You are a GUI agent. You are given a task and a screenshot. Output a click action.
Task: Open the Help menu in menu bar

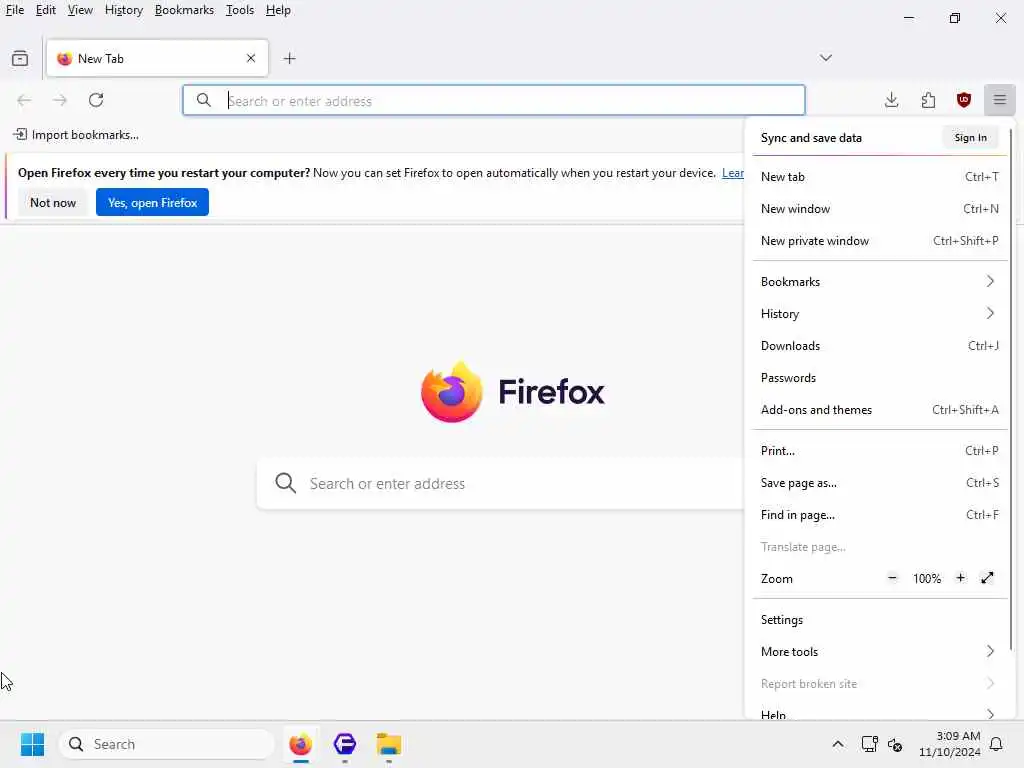pyautogui.click(x=278, y=10)
